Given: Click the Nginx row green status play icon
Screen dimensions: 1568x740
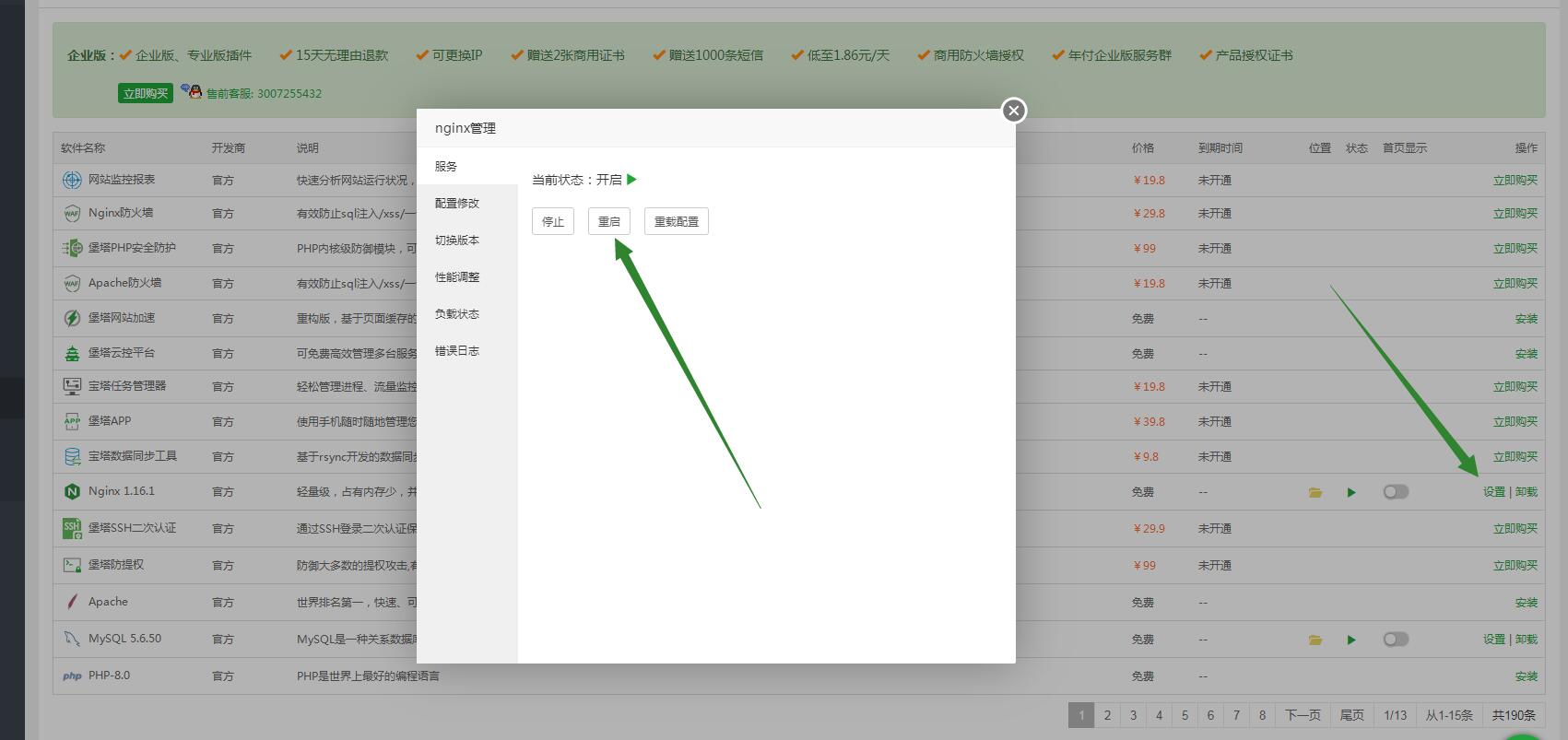Looking at the screenshot, I should [x=1351, y=492].
